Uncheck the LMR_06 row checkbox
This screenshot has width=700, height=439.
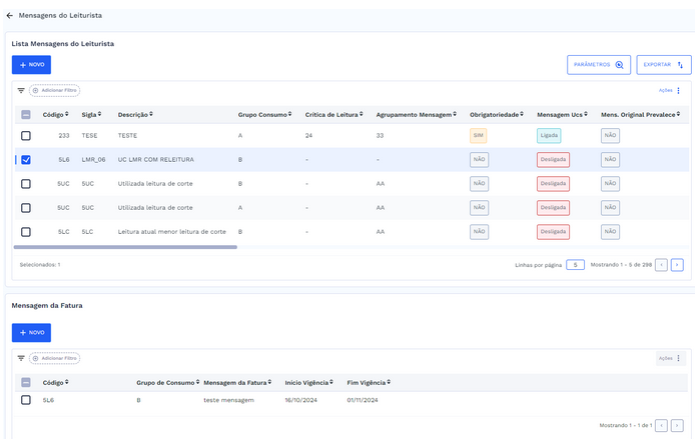(26, 160)
